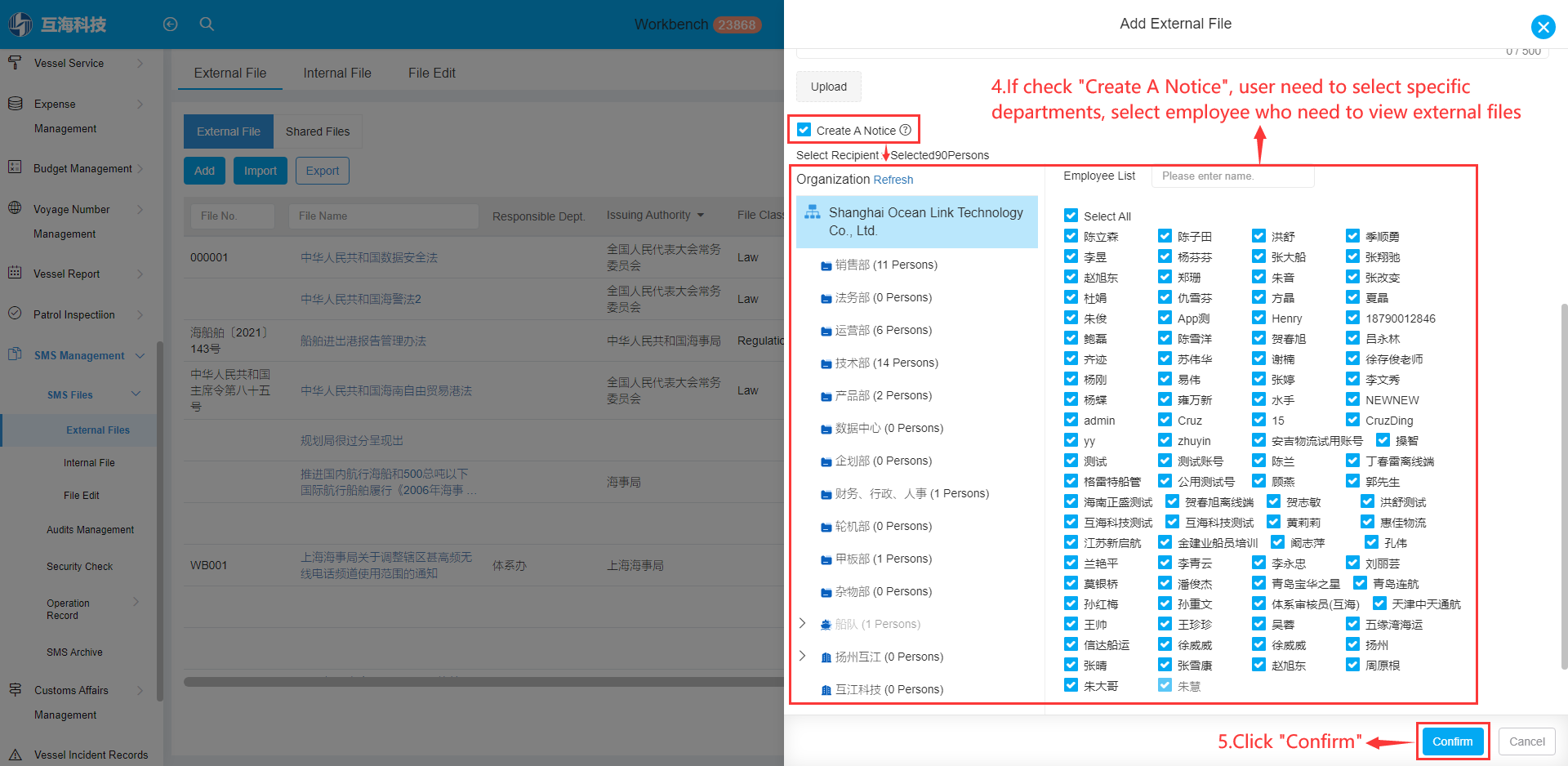This screenshot has height=766, width=1568.
Task: Click the vertical scrollbar of the dialog
Action: point(1564,486)
